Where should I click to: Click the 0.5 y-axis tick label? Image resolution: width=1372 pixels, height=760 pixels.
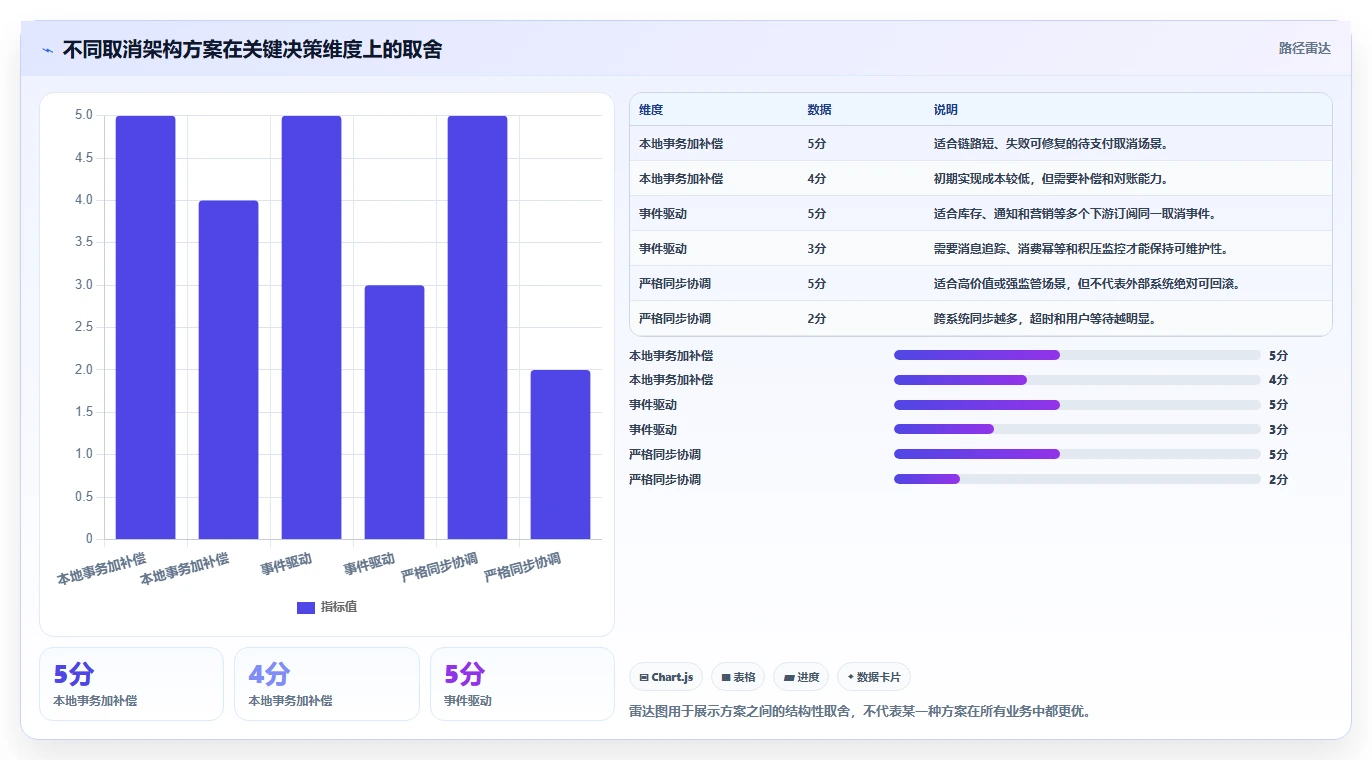[x=84, y=497]
